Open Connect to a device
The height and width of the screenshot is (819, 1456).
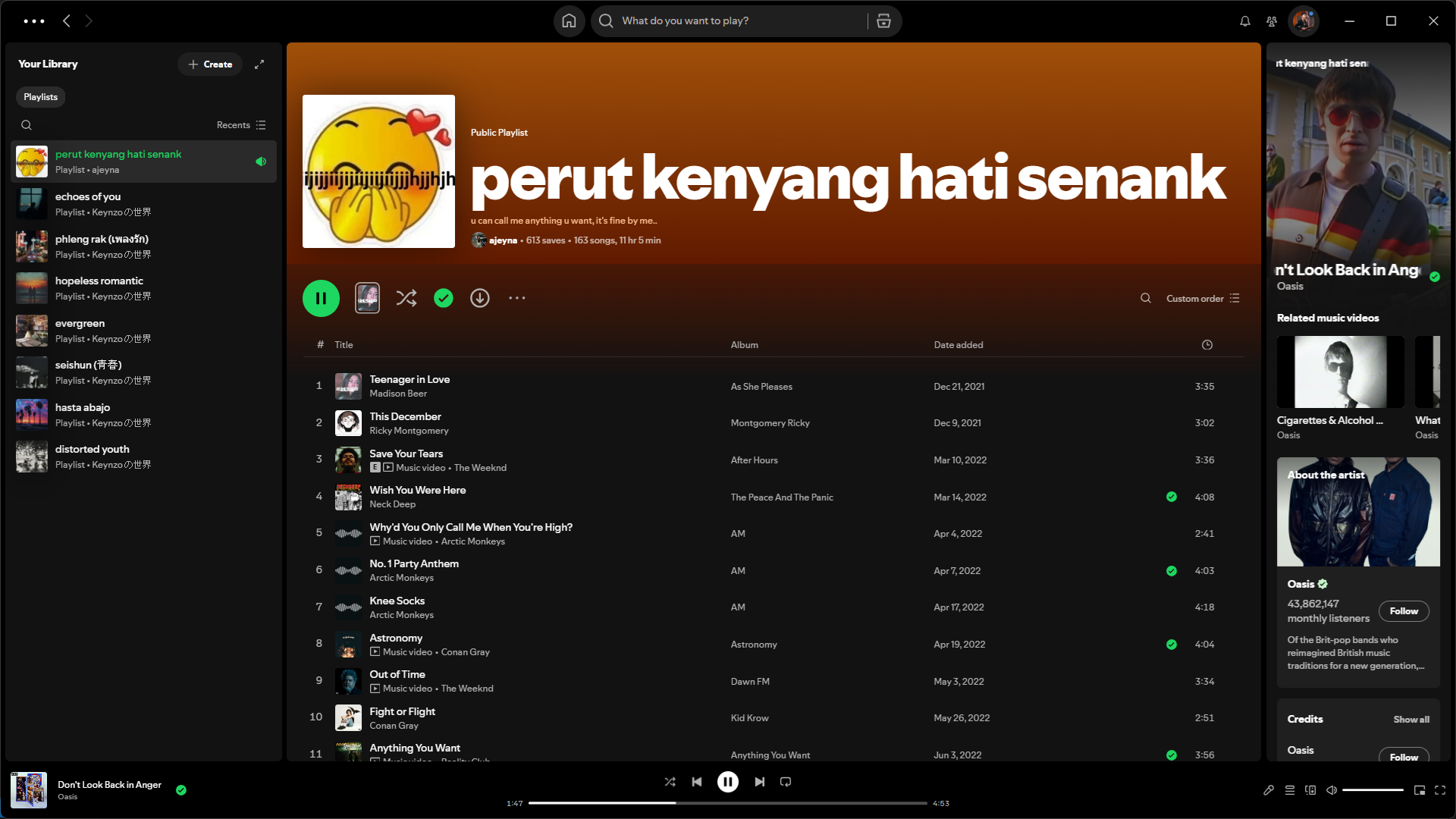[1310, 790]
